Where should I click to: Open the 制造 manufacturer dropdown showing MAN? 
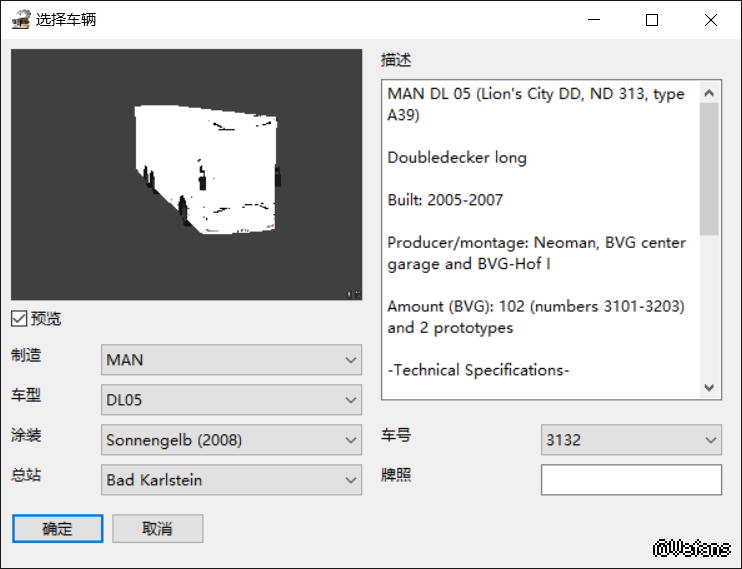pyautogui.click(x=231, y=360)
